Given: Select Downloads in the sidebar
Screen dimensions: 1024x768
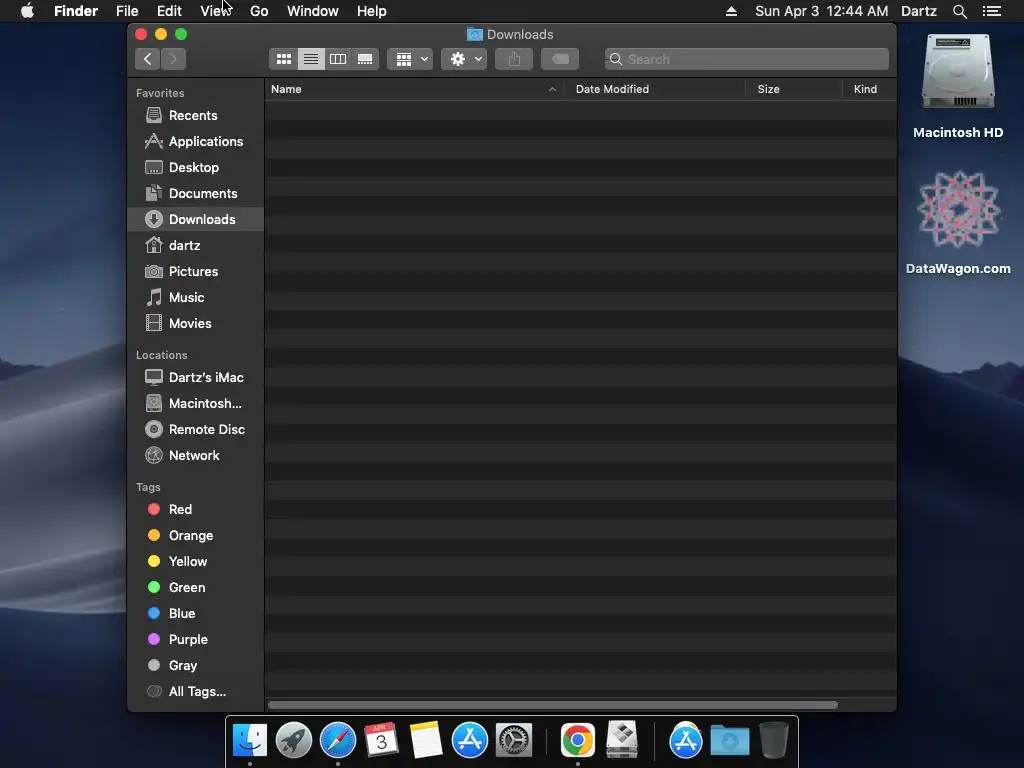Looking at the screenshot, I should 195,219.
